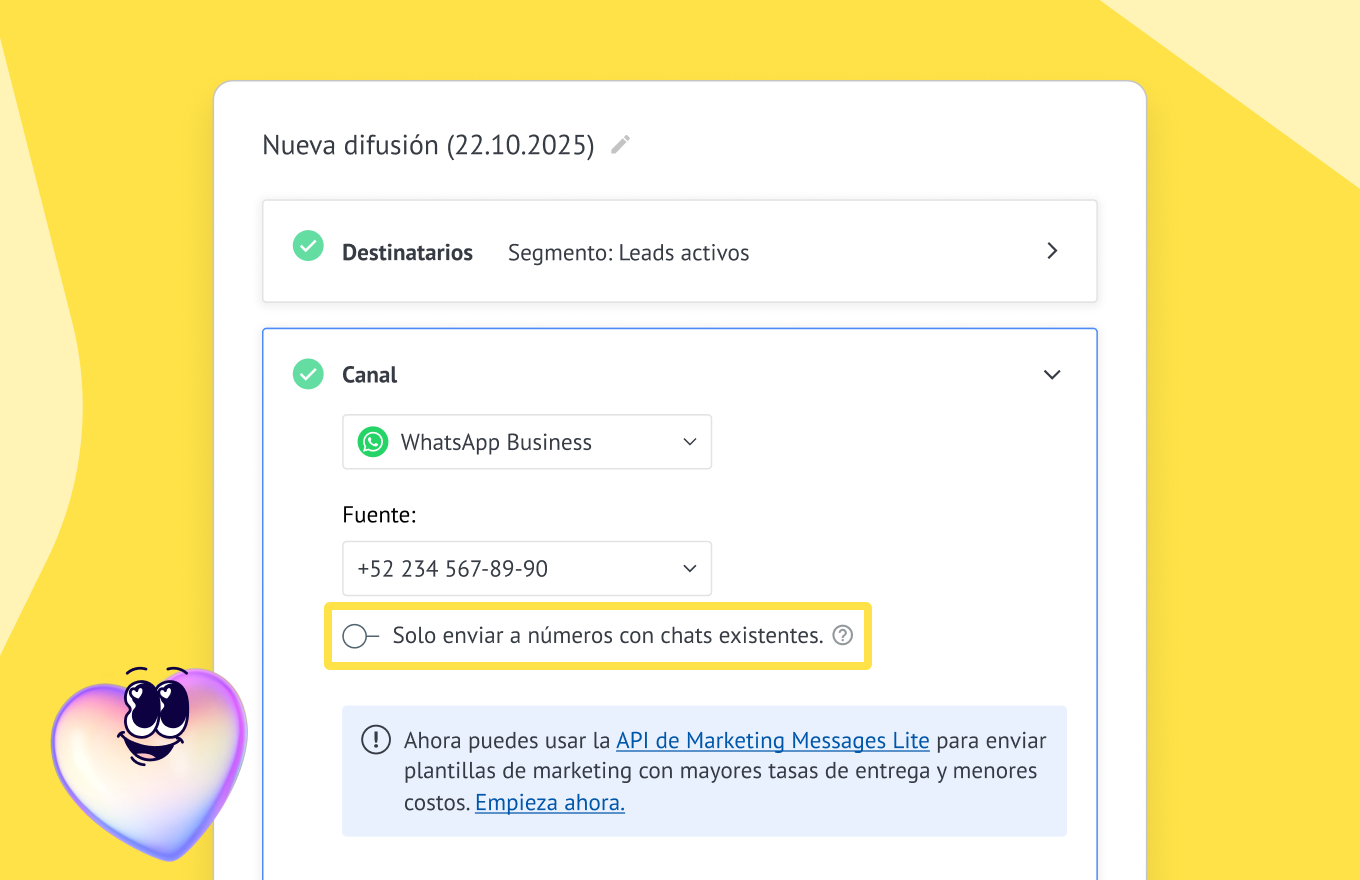This screenshot has width=1360, height=880.
Task: Expand Destinatarios using the right chevron
Action: 1052,251
